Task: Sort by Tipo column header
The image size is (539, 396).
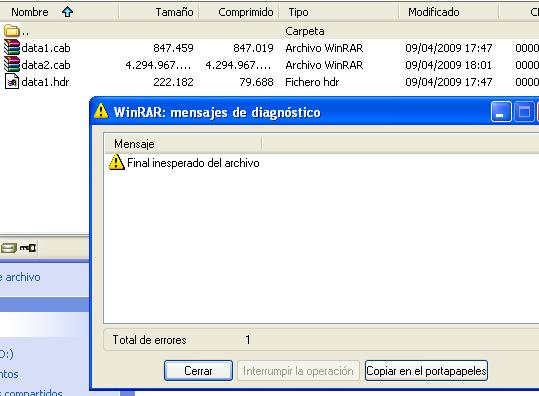Action: click(x=339, y=12)
